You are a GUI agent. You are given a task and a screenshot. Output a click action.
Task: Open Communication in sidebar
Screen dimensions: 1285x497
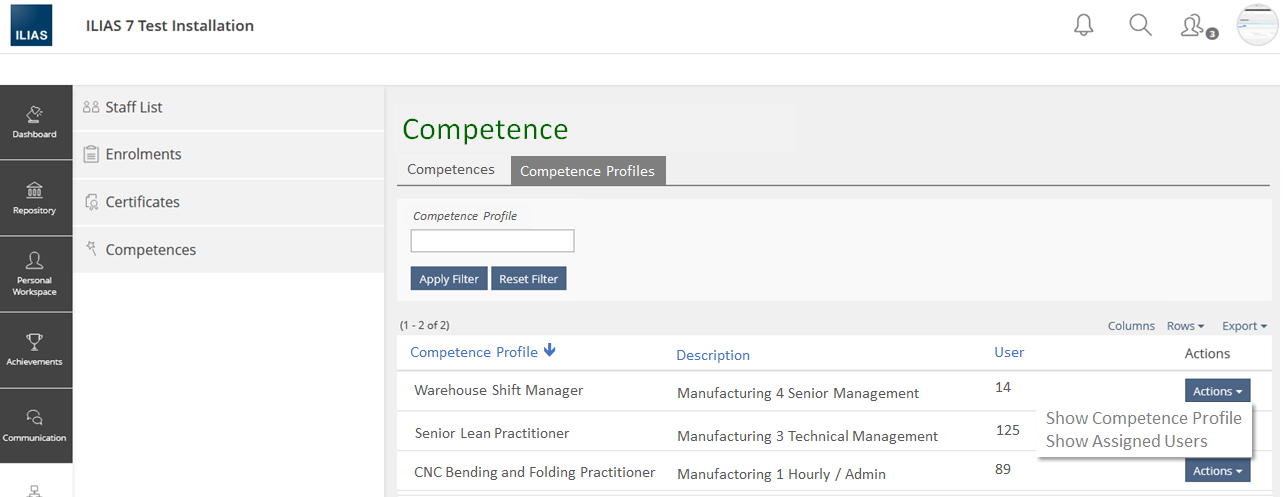point(35,426)
